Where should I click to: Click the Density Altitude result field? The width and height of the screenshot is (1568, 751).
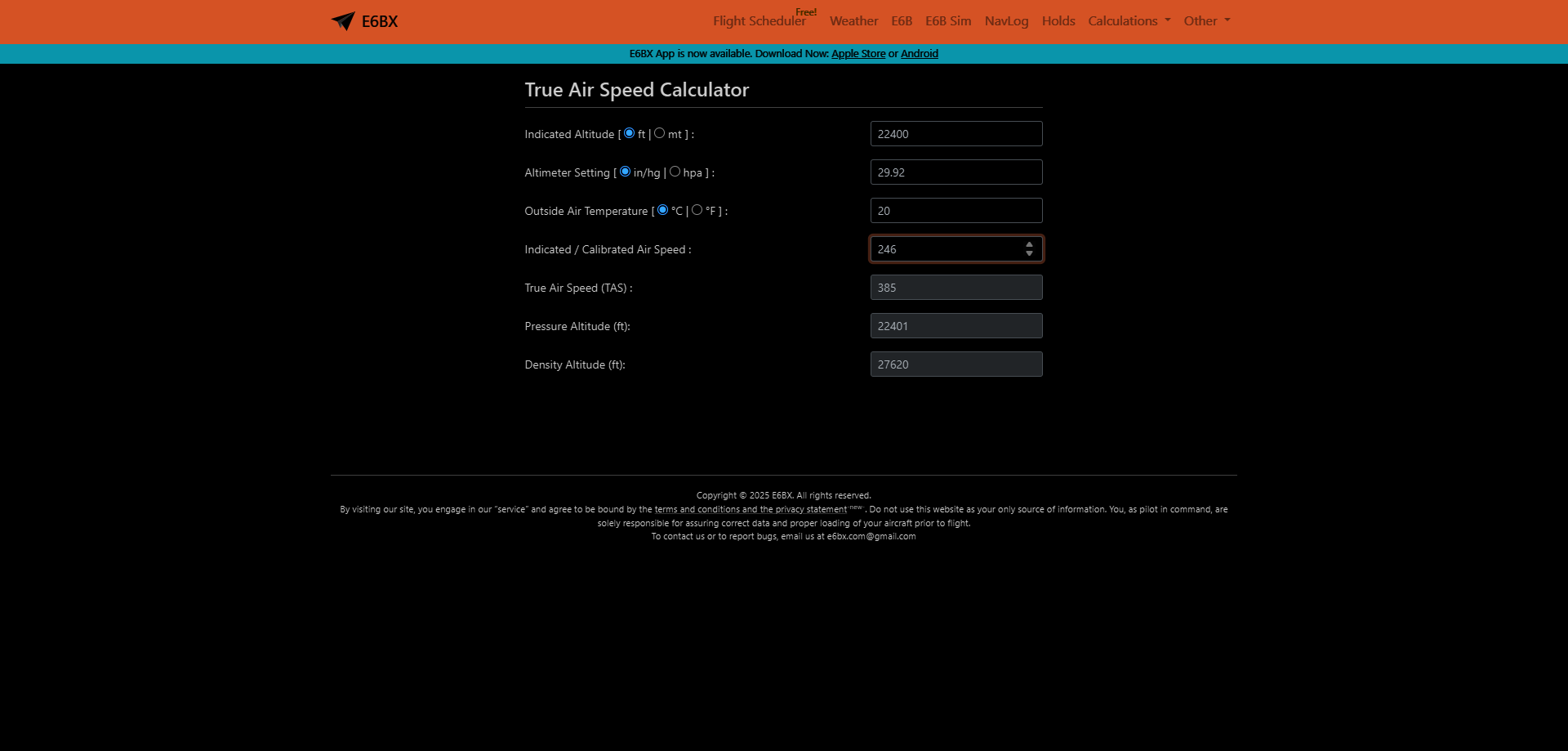point(956,364)
